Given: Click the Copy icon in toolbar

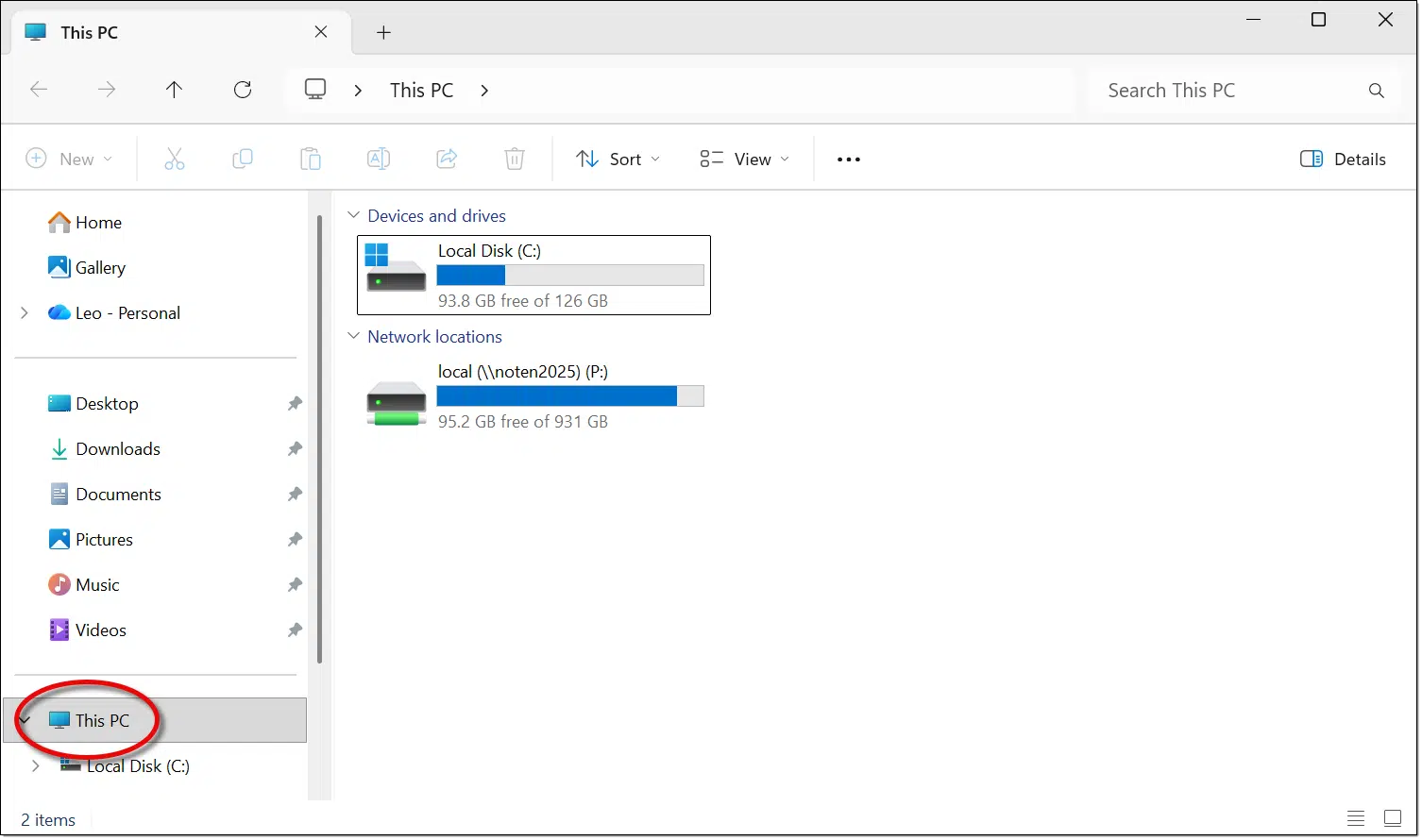Looking at the screenshot, I should coord(243,160).
